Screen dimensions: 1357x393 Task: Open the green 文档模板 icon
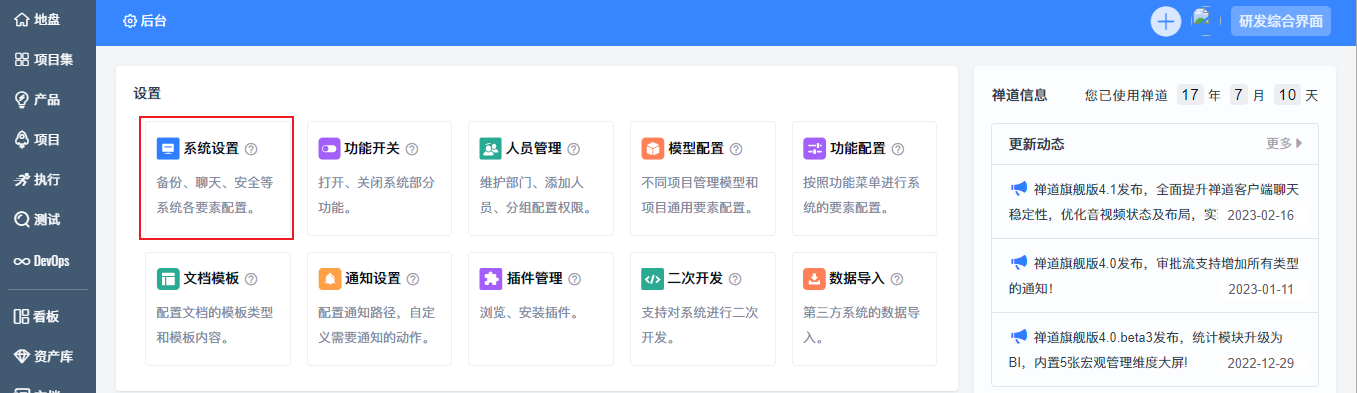tap(168, 279)
